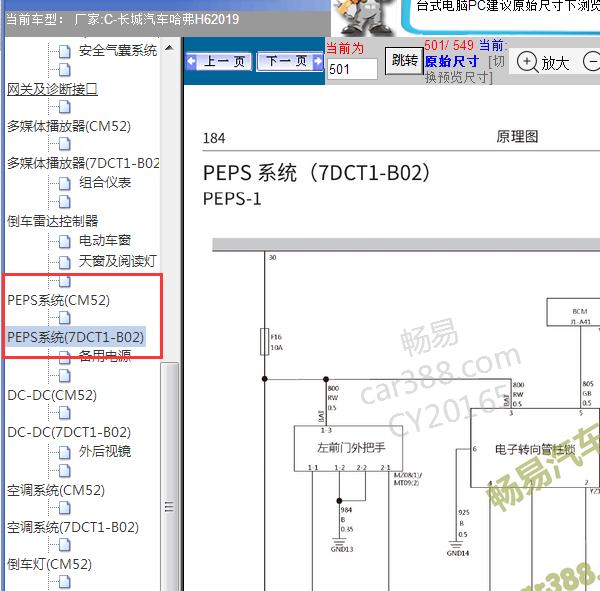Click the document icon above 空调系统(CM52)
This screenshot has height=591, width=600.
coord(65,470)
